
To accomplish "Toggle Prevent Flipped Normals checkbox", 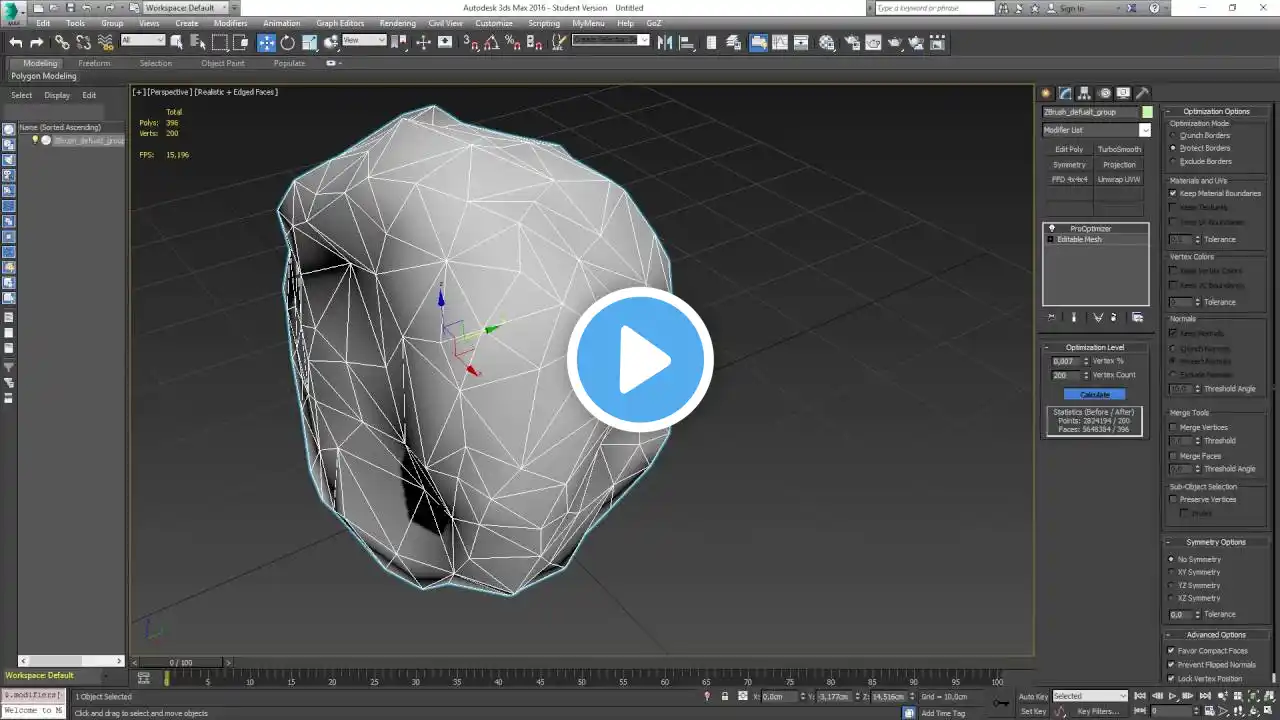I will pyautogui.click(x=1171, y=664).
